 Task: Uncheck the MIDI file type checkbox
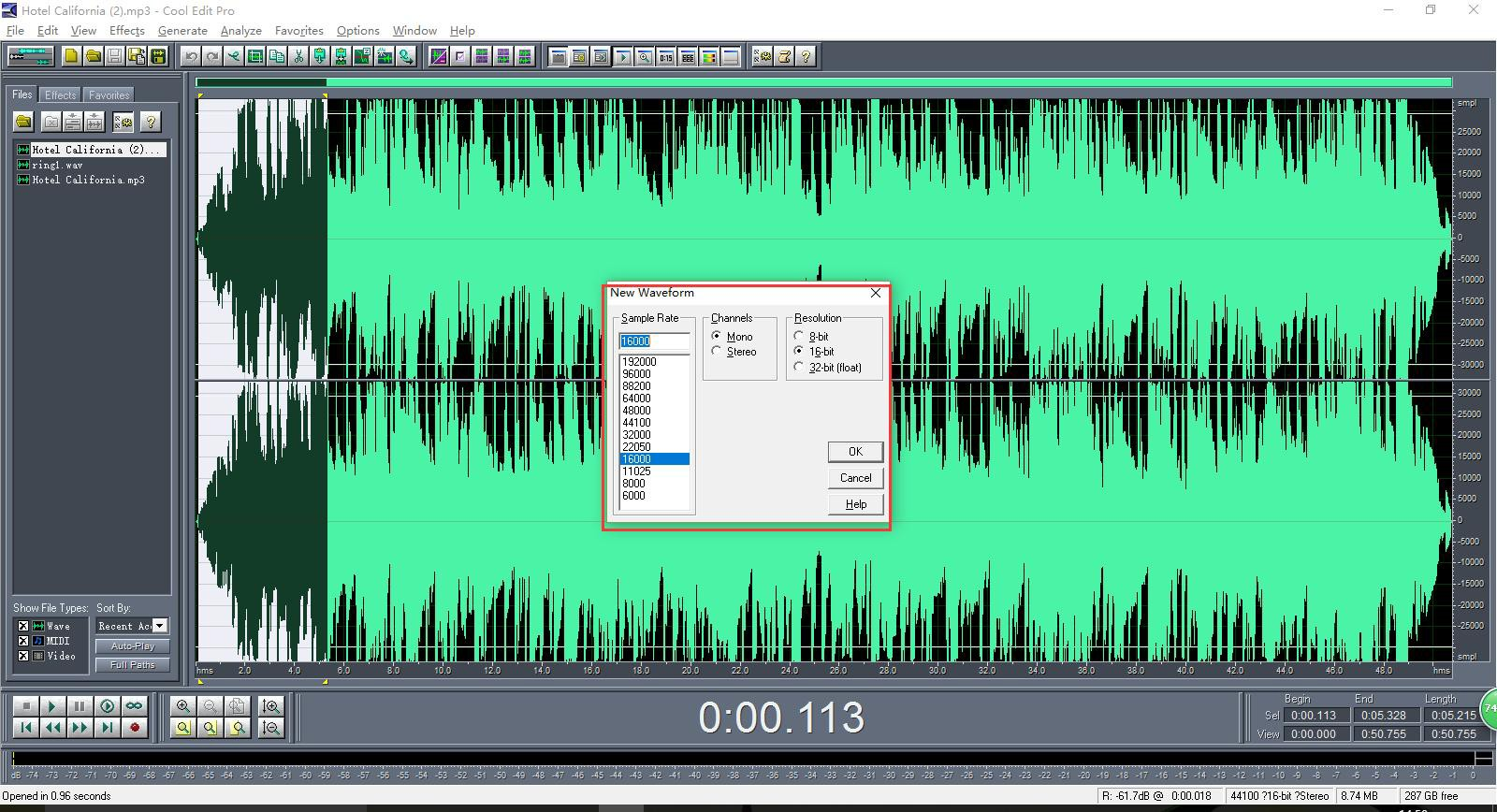(x=23, y=641)
